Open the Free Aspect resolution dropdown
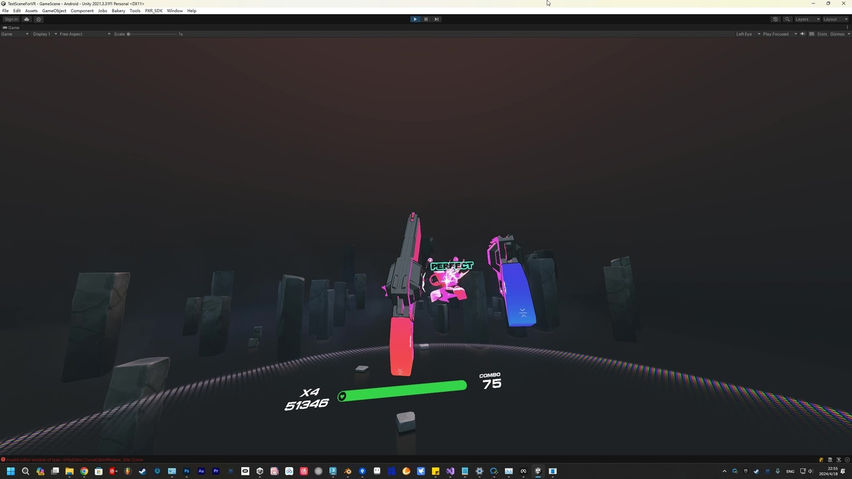 coord(85,34)
